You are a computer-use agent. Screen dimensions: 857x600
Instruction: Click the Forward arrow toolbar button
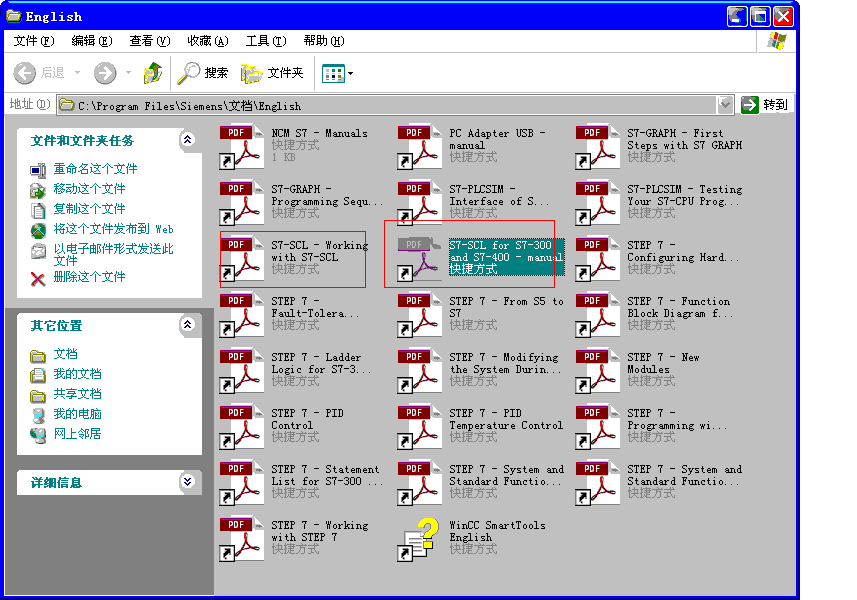click(105, 73)
